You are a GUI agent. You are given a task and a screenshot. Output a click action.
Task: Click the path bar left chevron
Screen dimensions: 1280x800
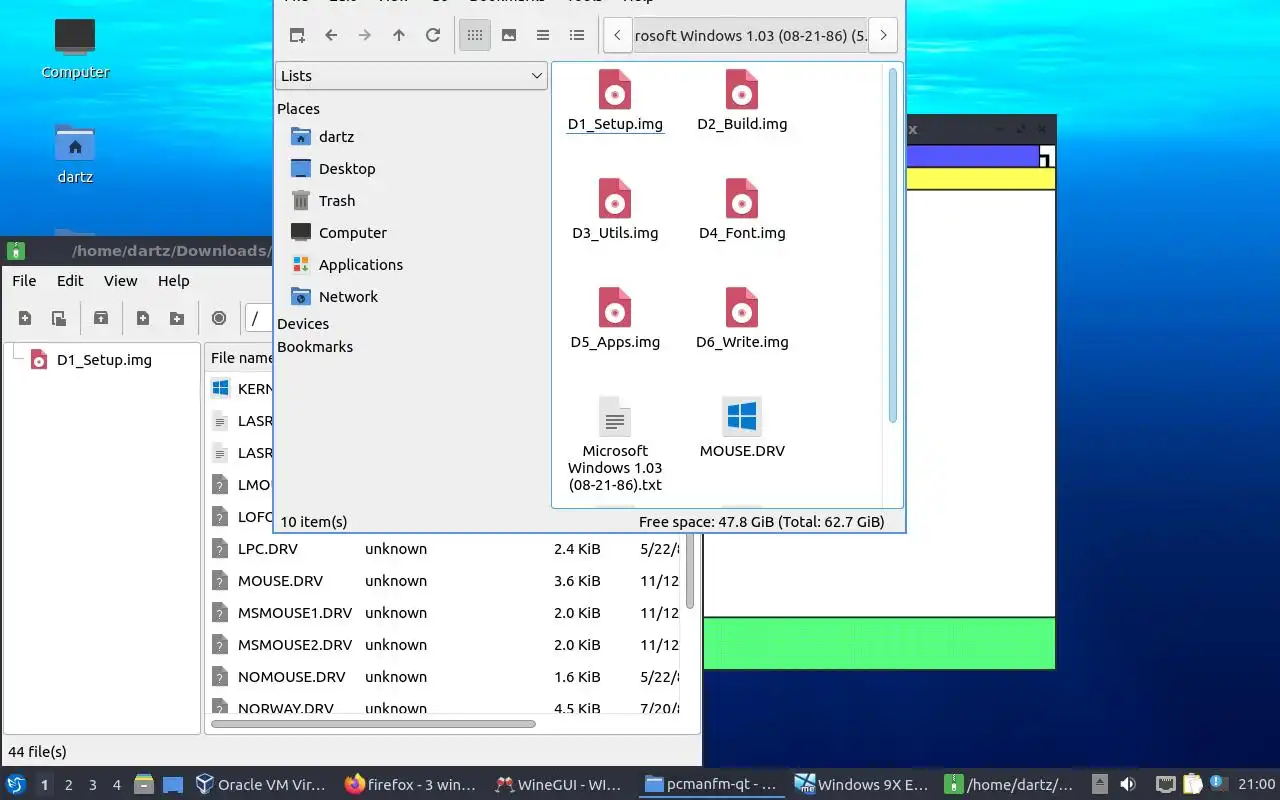click(x=617, y=35)
